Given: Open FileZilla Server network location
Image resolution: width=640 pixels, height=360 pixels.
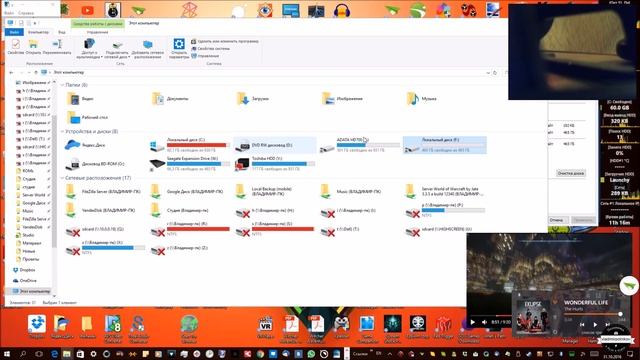Looking at the screenshot, I should click(103, 191).
